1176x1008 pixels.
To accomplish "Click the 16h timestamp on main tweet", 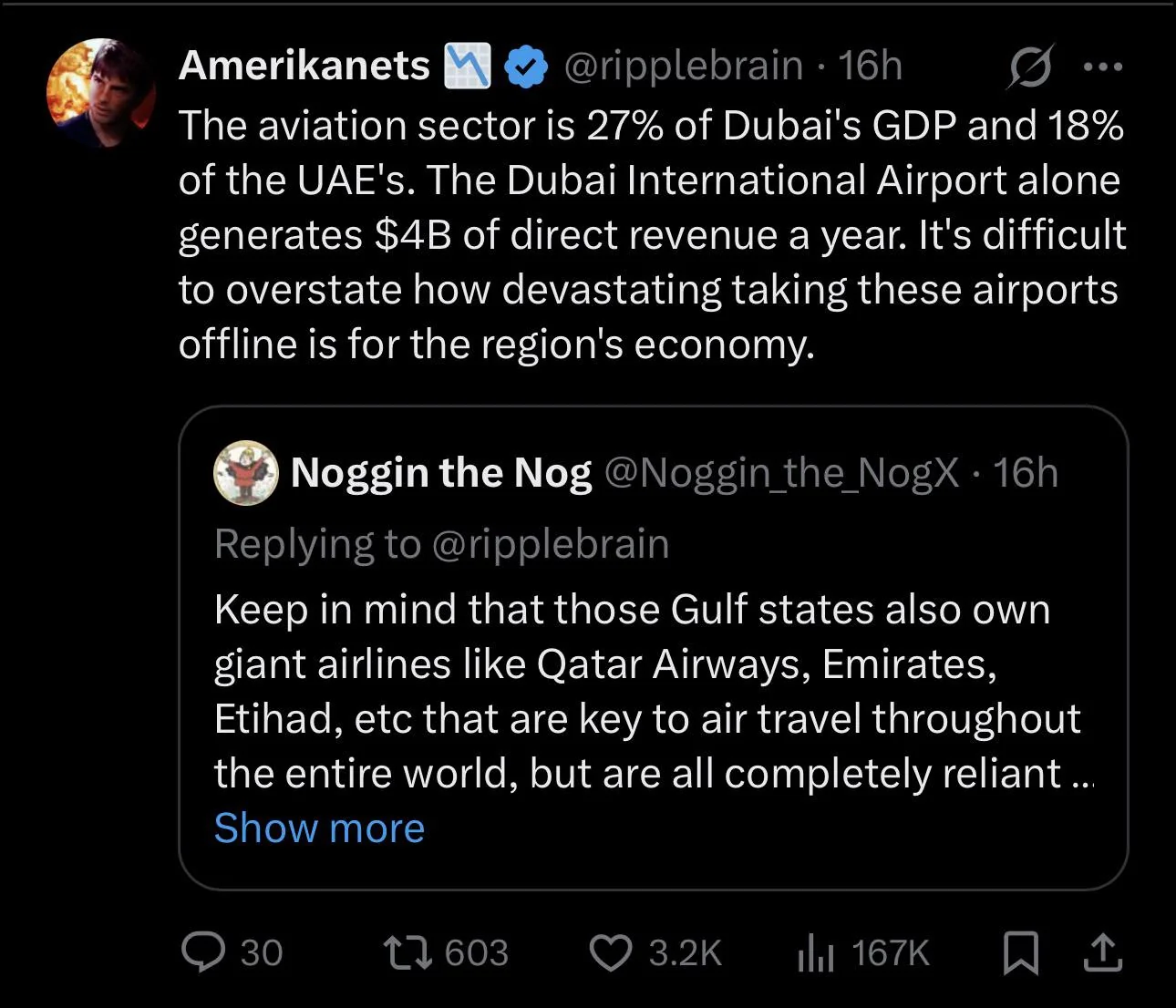I will point(870,66).
